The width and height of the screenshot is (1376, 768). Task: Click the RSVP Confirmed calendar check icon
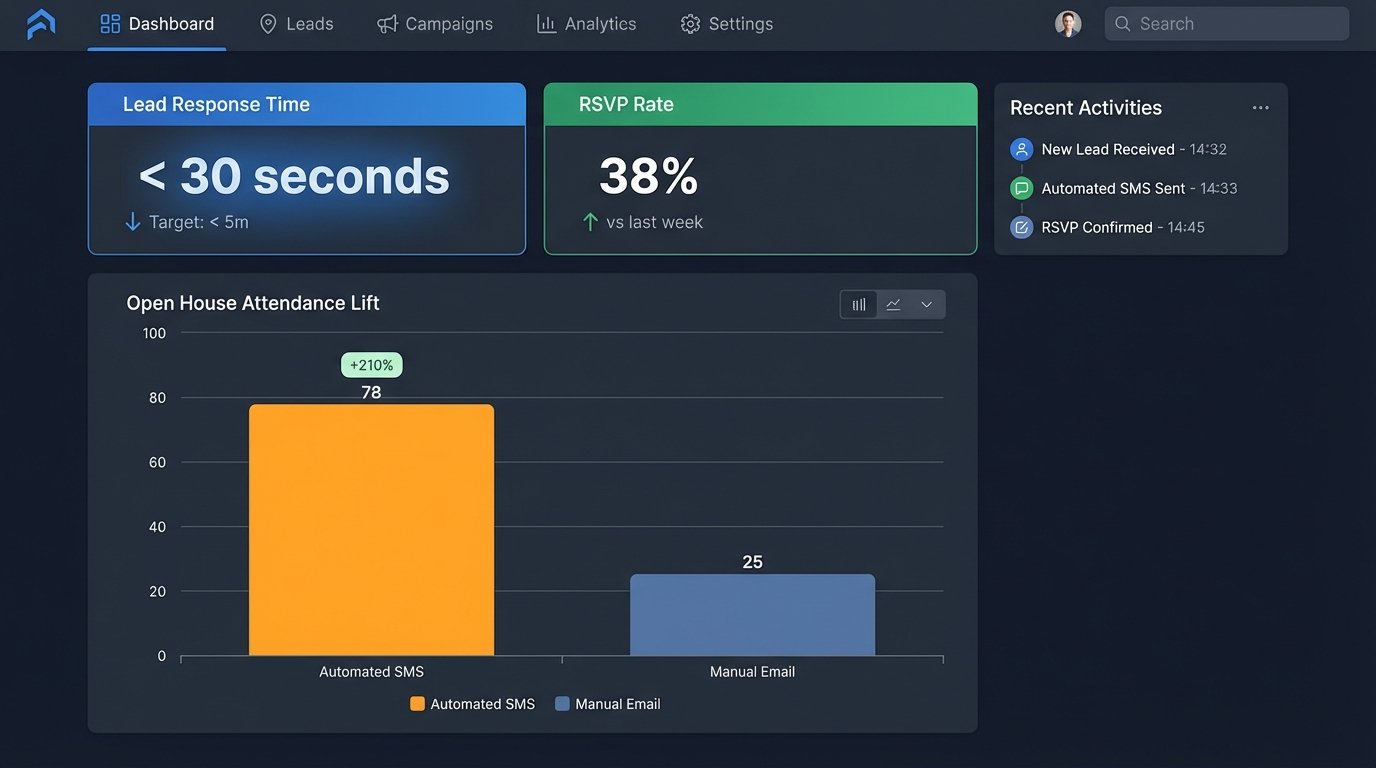coord(1021,227)
